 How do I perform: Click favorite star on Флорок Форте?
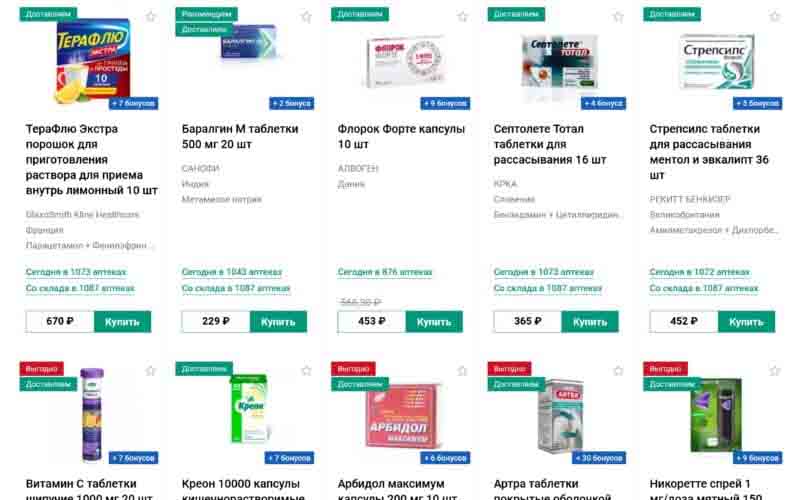(462, 16)
